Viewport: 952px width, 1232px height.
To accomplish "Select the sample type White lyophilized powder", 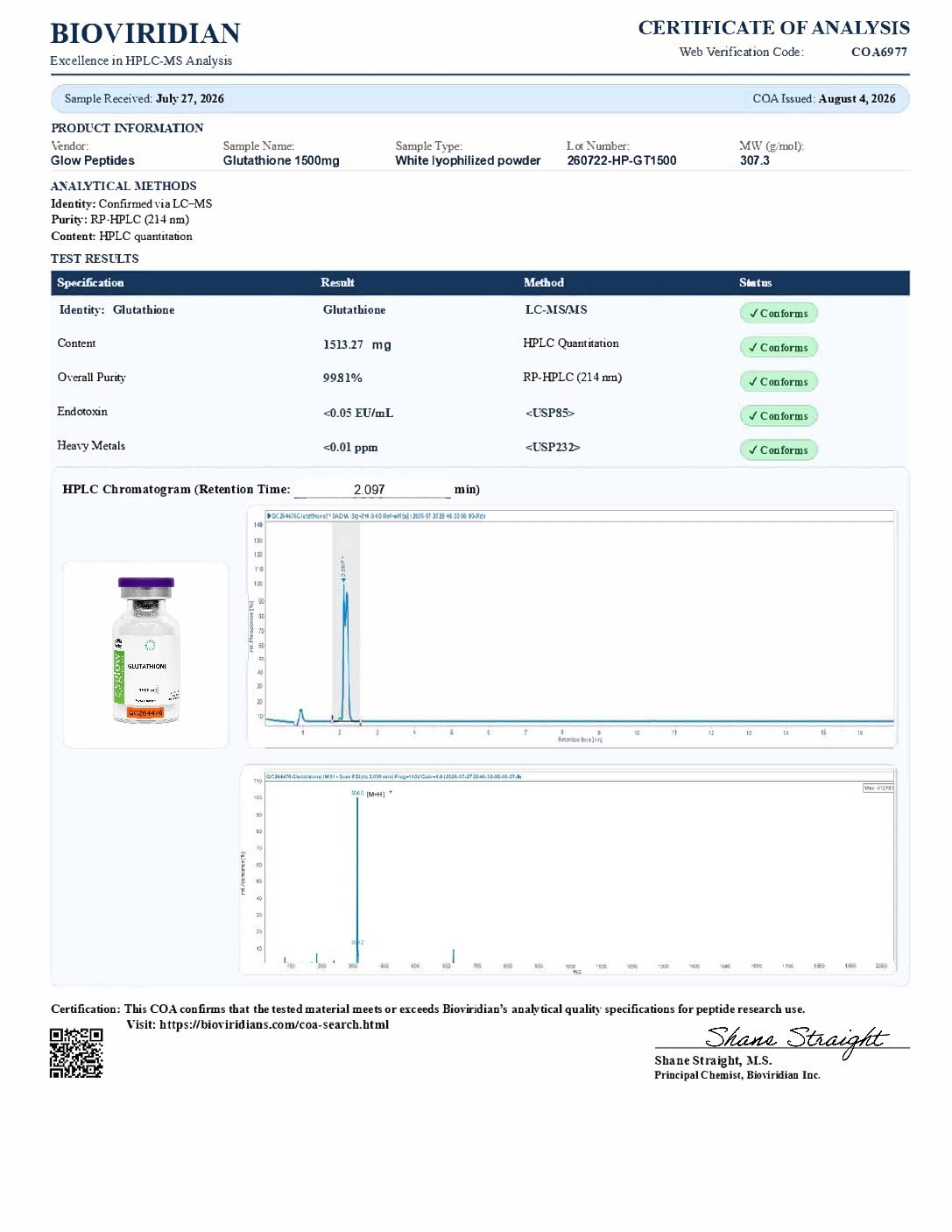I will [x=468, y=160].
